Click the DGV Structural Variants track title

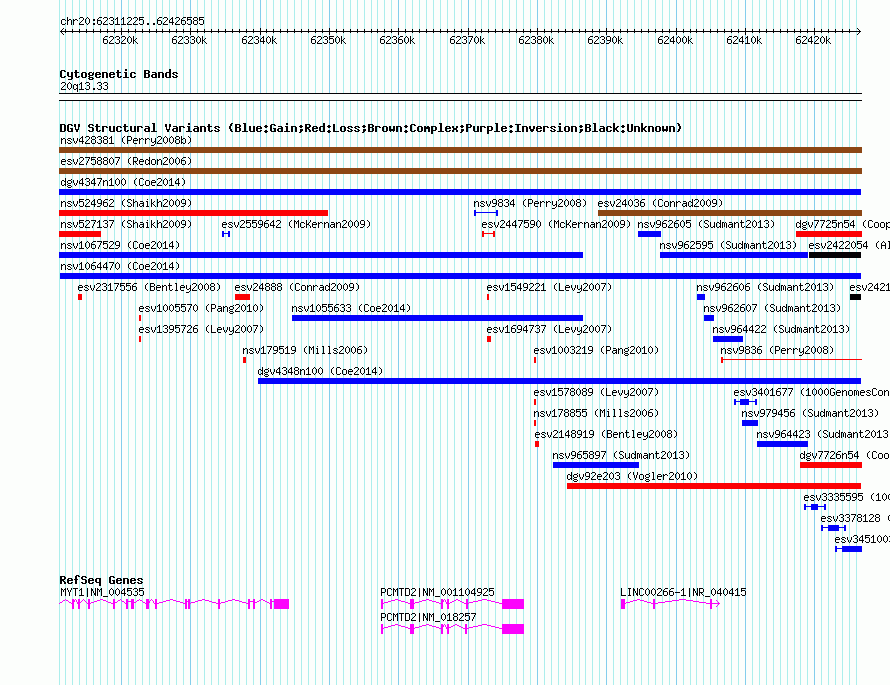[x=371, y=128]
